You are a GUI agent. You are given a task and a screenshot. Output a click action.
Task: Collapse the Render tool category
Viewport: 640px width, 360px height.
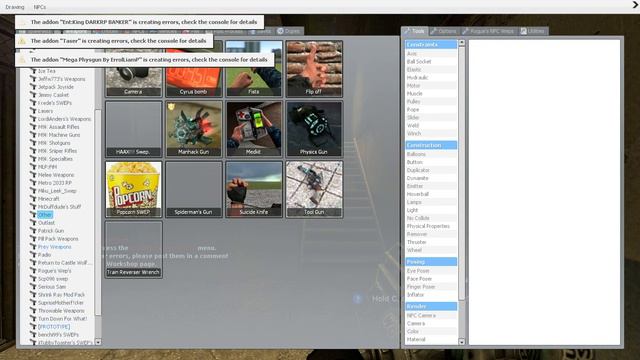431,306
